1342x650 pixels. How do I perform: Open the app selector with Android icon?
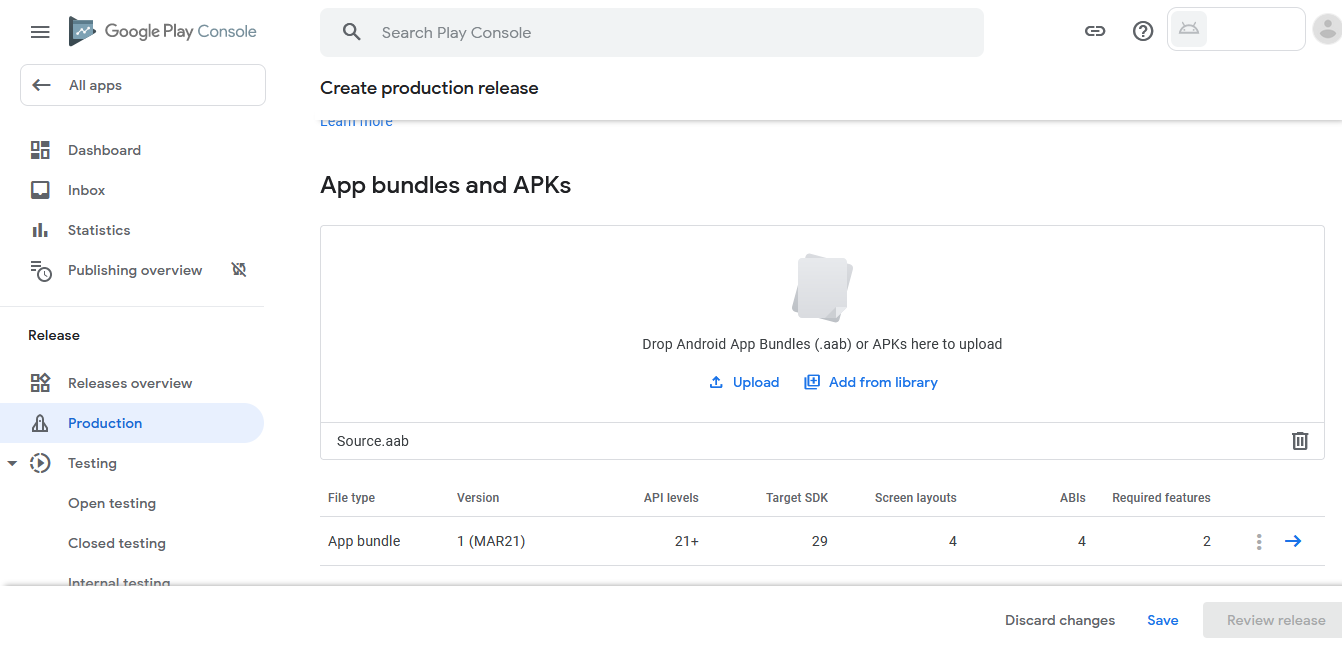point(1235,30)
